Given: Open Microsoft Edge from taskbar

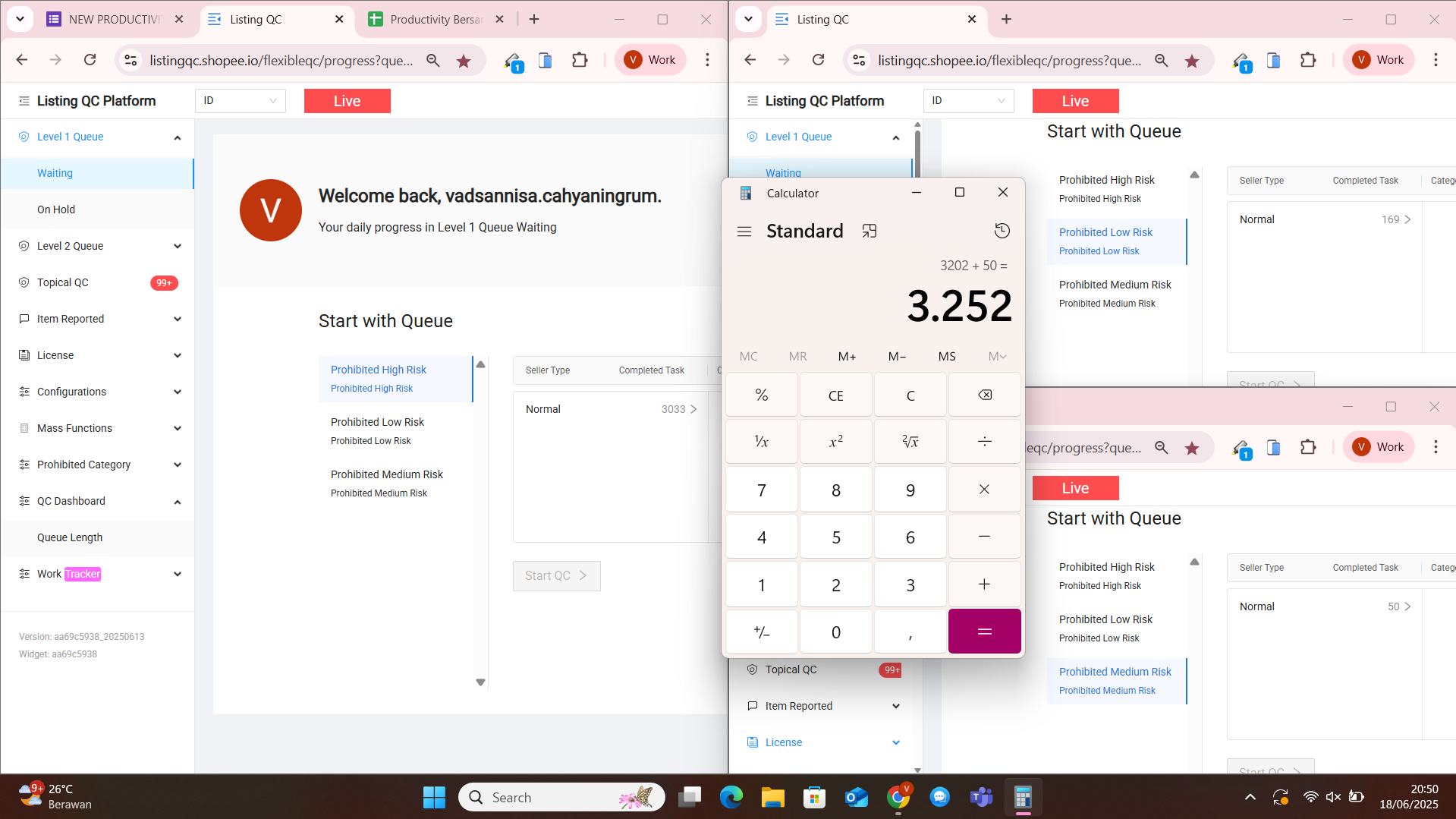Looking at the screenshot, I should (x=731, y=797).
